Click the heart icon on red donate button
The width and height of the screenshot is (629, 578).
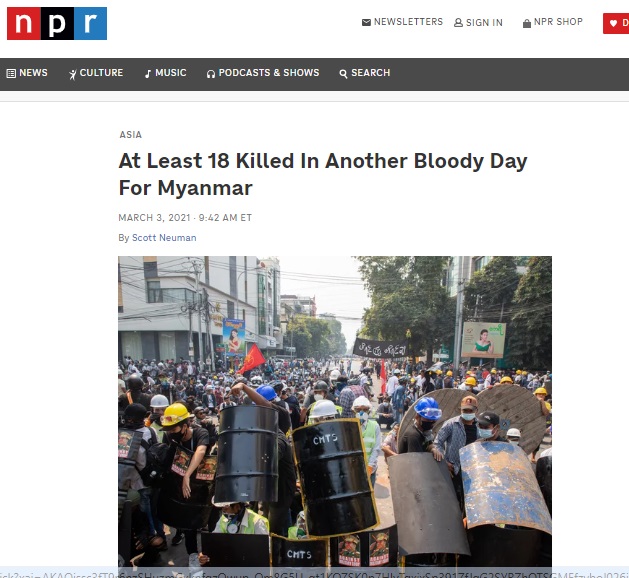[613, 23]
